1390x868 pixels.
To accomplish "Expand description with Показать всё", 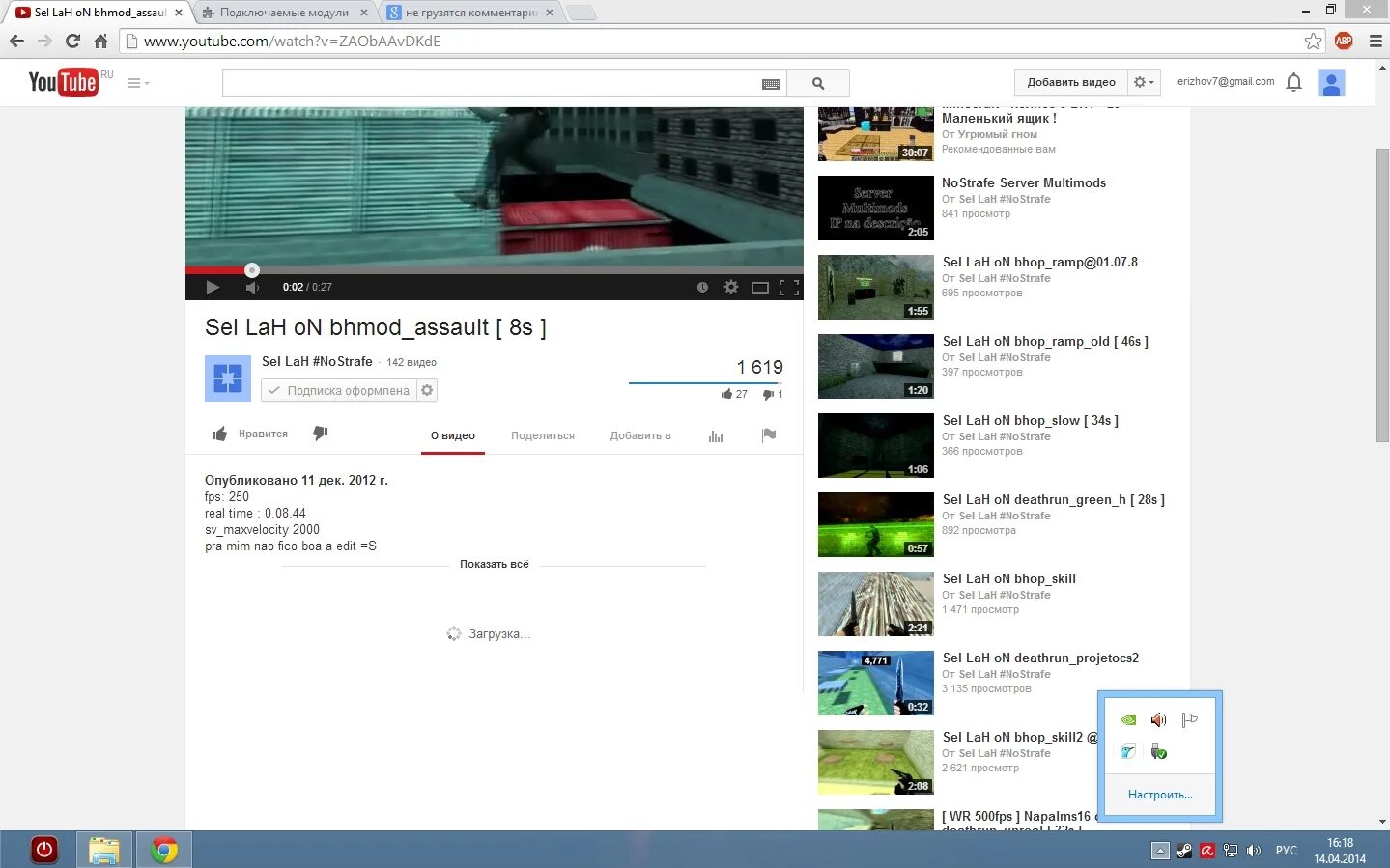I will 494,564.
